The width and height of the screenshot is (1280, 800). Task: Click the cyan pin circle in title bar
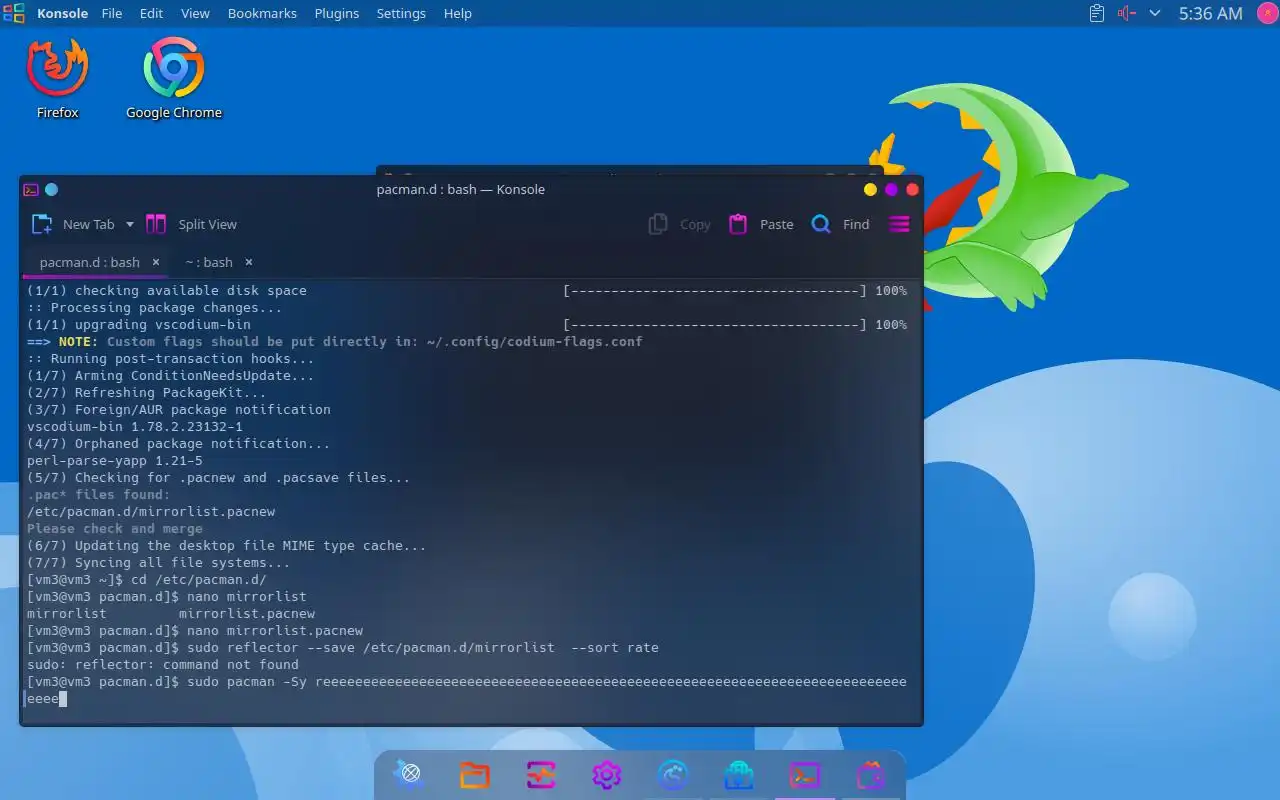coord(52,189)
